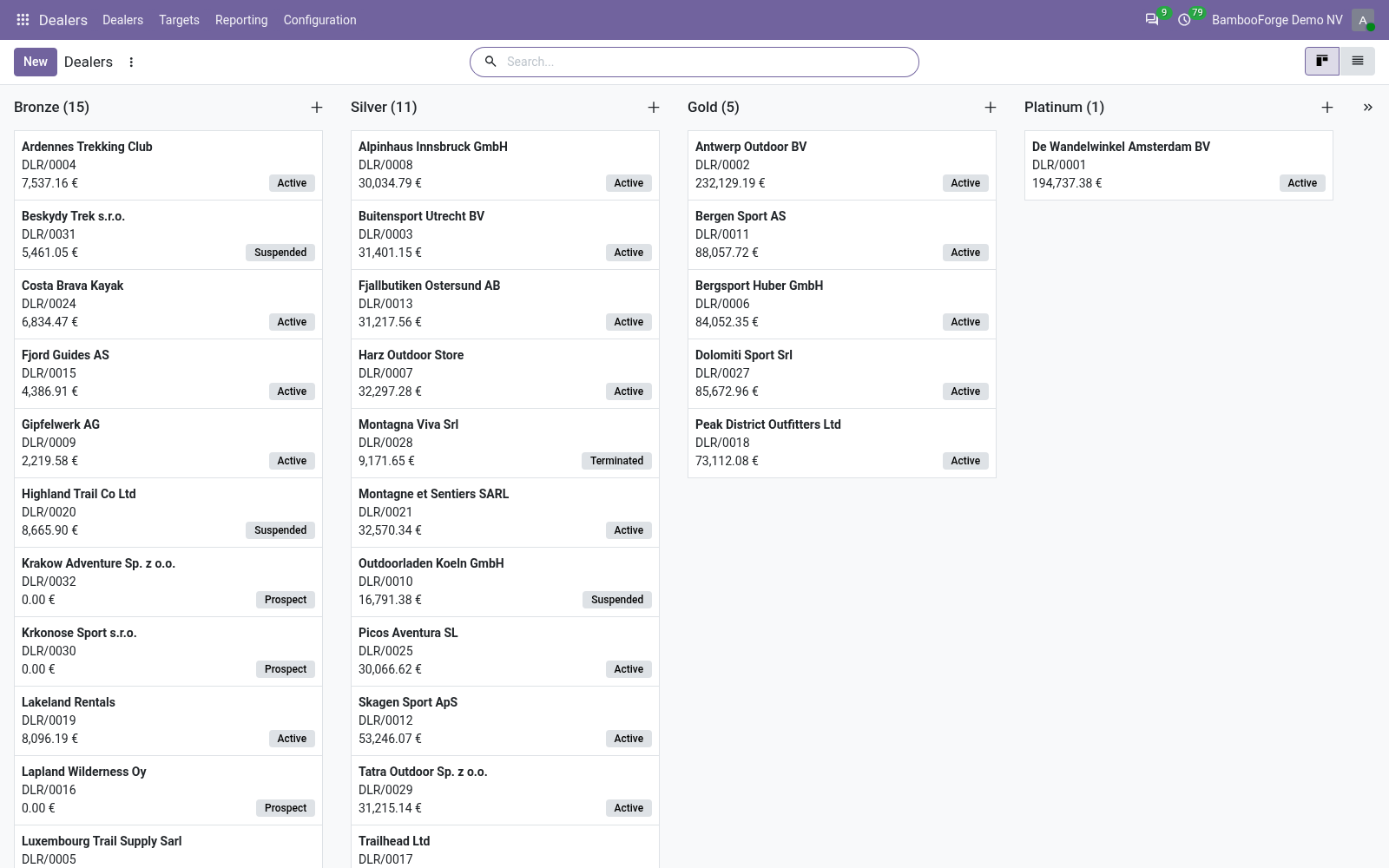The height and width of the screenshot is (868, 1389).
Task: Add a card to Bronze column
Action: [317, 107]
